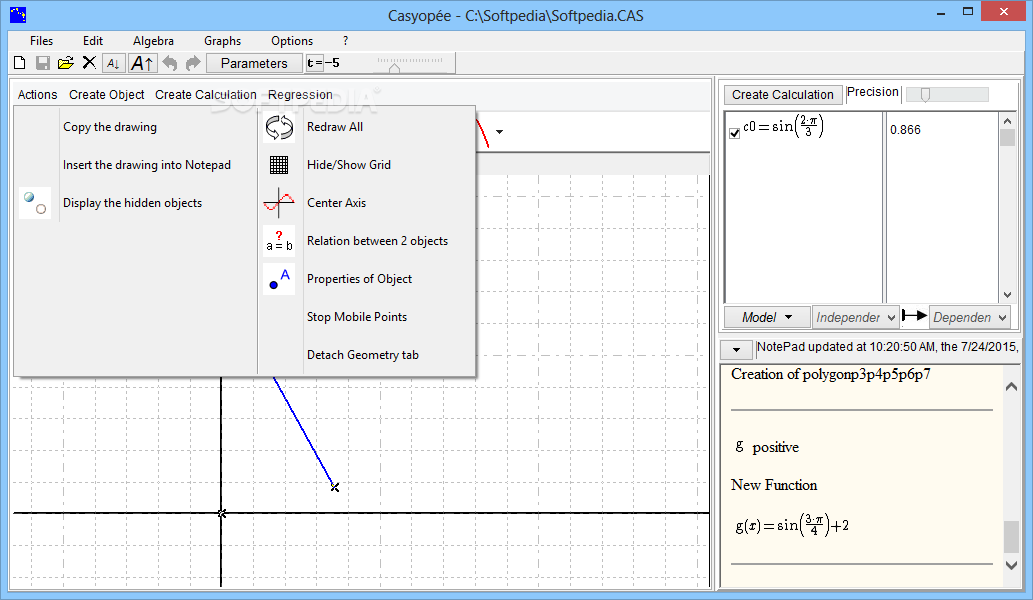Open the ? help menu
The height and width of the screenshot is (600, 1033).
(345, 41)
